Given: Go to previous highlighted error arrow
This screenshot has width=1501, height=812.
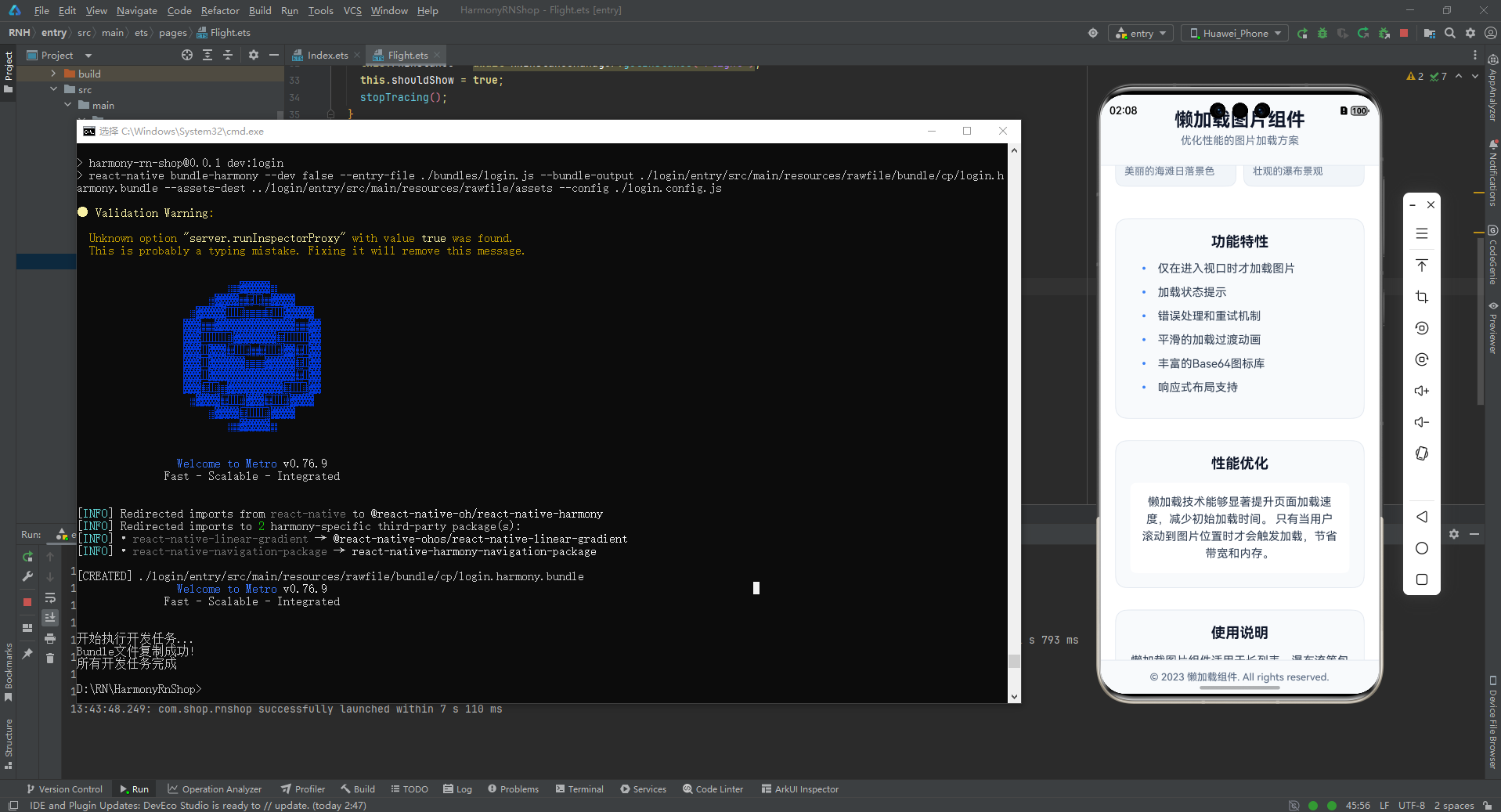Looking at the screenshot, I should pos(1459,76).
